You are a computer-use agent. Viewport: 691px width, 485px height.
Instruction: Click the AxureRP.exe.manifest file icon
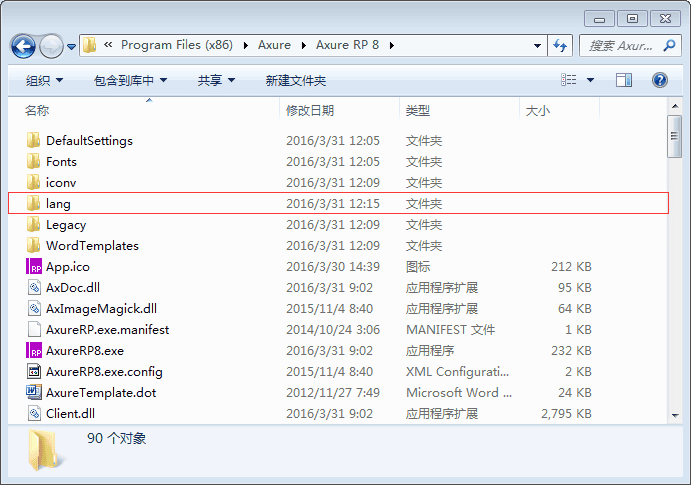point(34,330)
